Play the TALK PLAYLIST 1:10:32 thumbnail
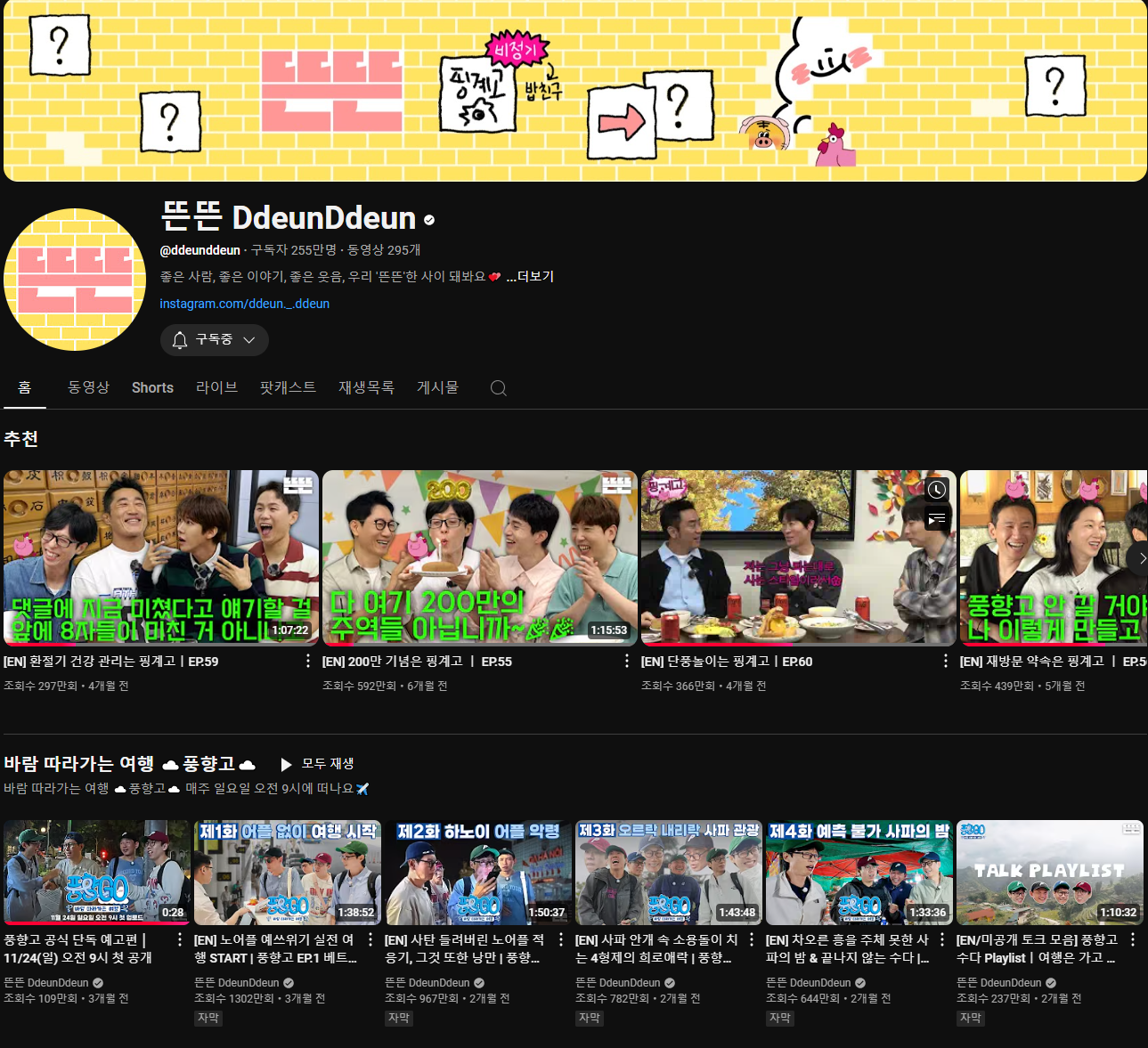 pos(1050,873)
